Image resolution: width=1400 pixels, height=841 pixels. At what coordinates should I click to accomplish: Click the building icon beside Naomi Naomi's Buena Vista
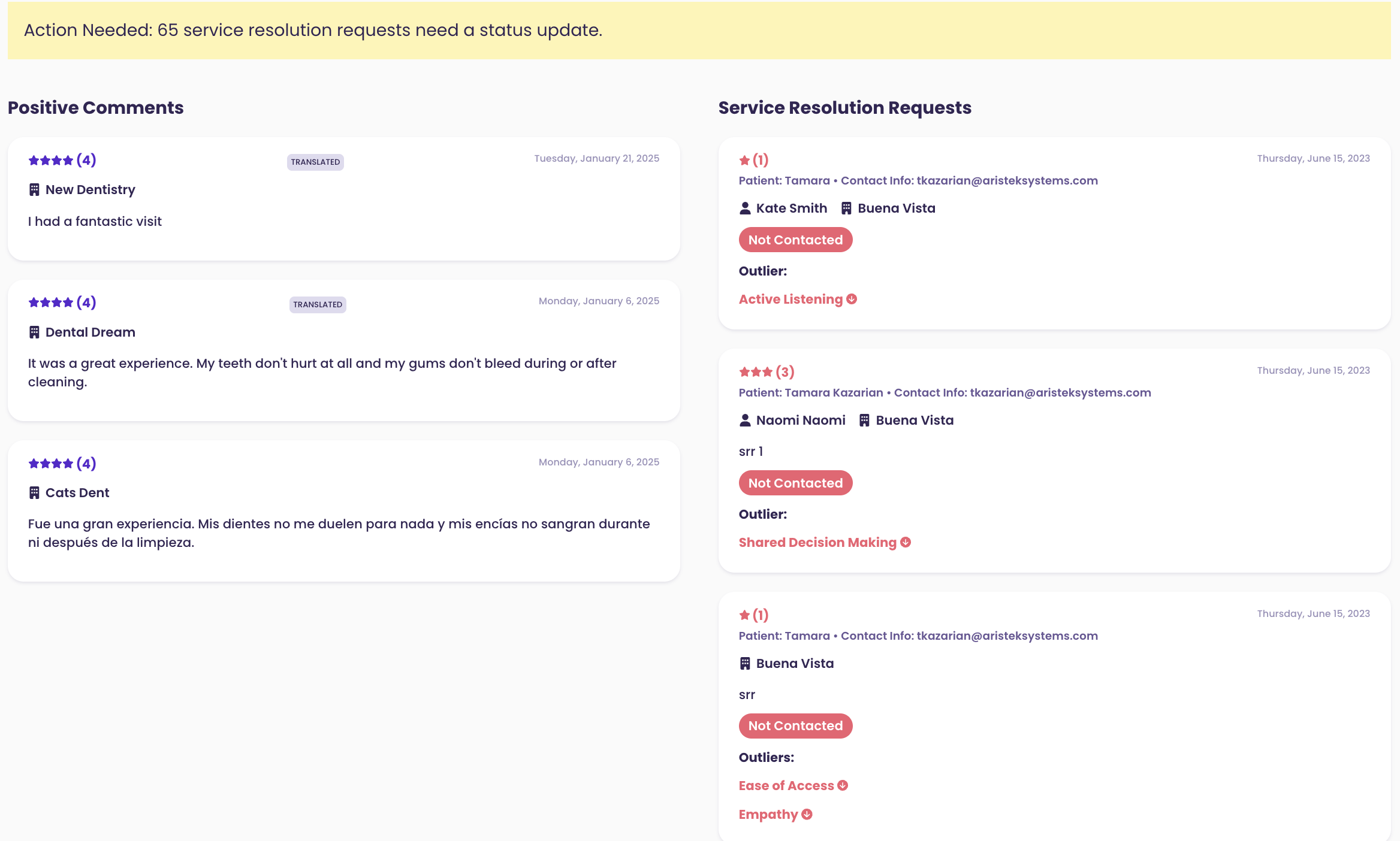(x=864, y=421)
